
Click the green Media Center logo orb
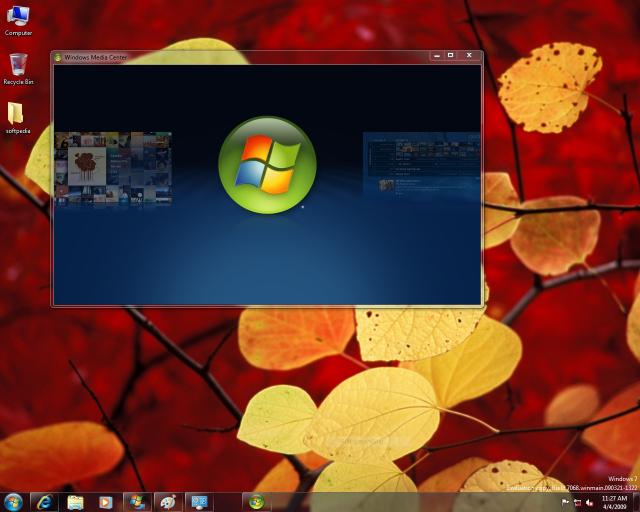click(267, 165)
